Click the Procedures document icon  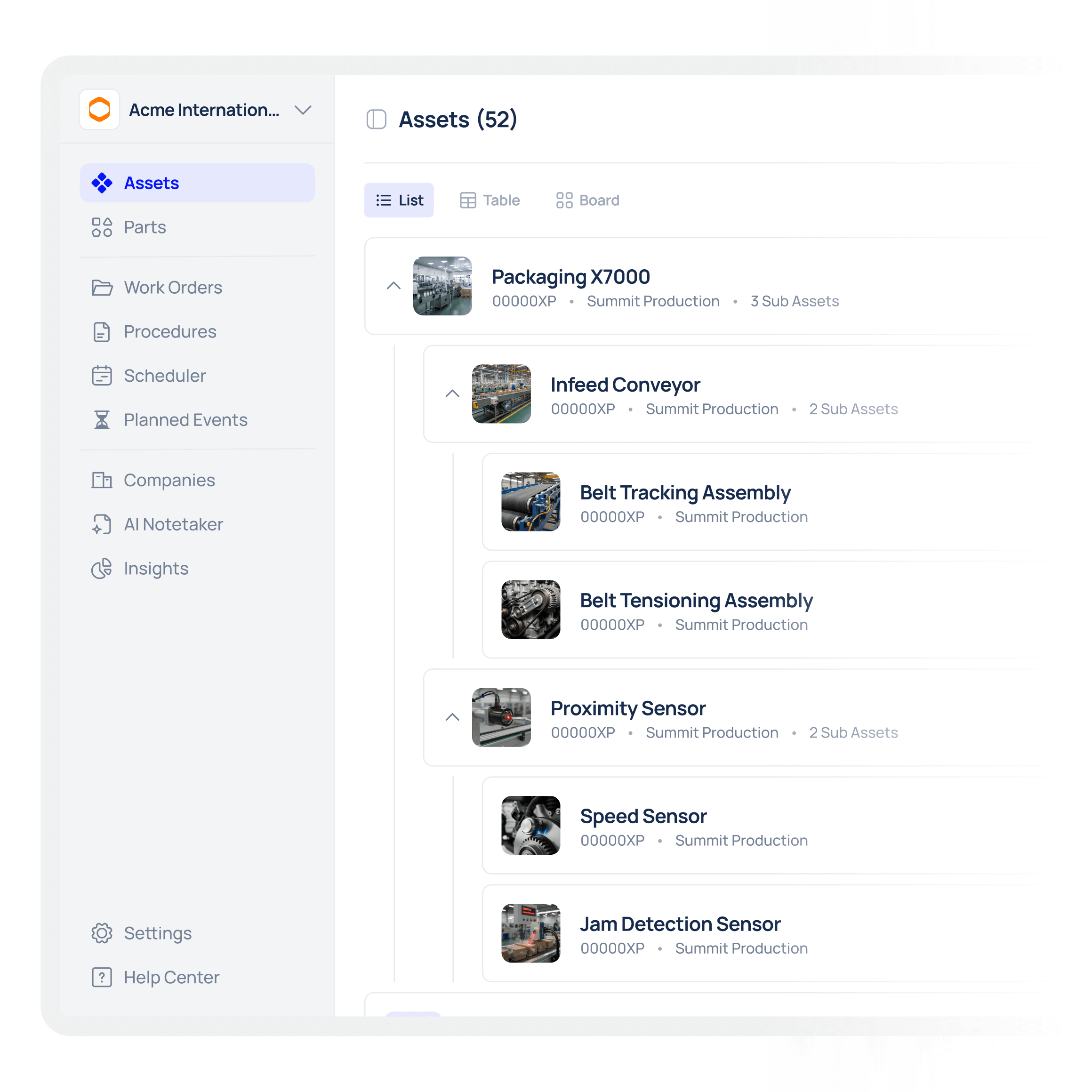102,332
